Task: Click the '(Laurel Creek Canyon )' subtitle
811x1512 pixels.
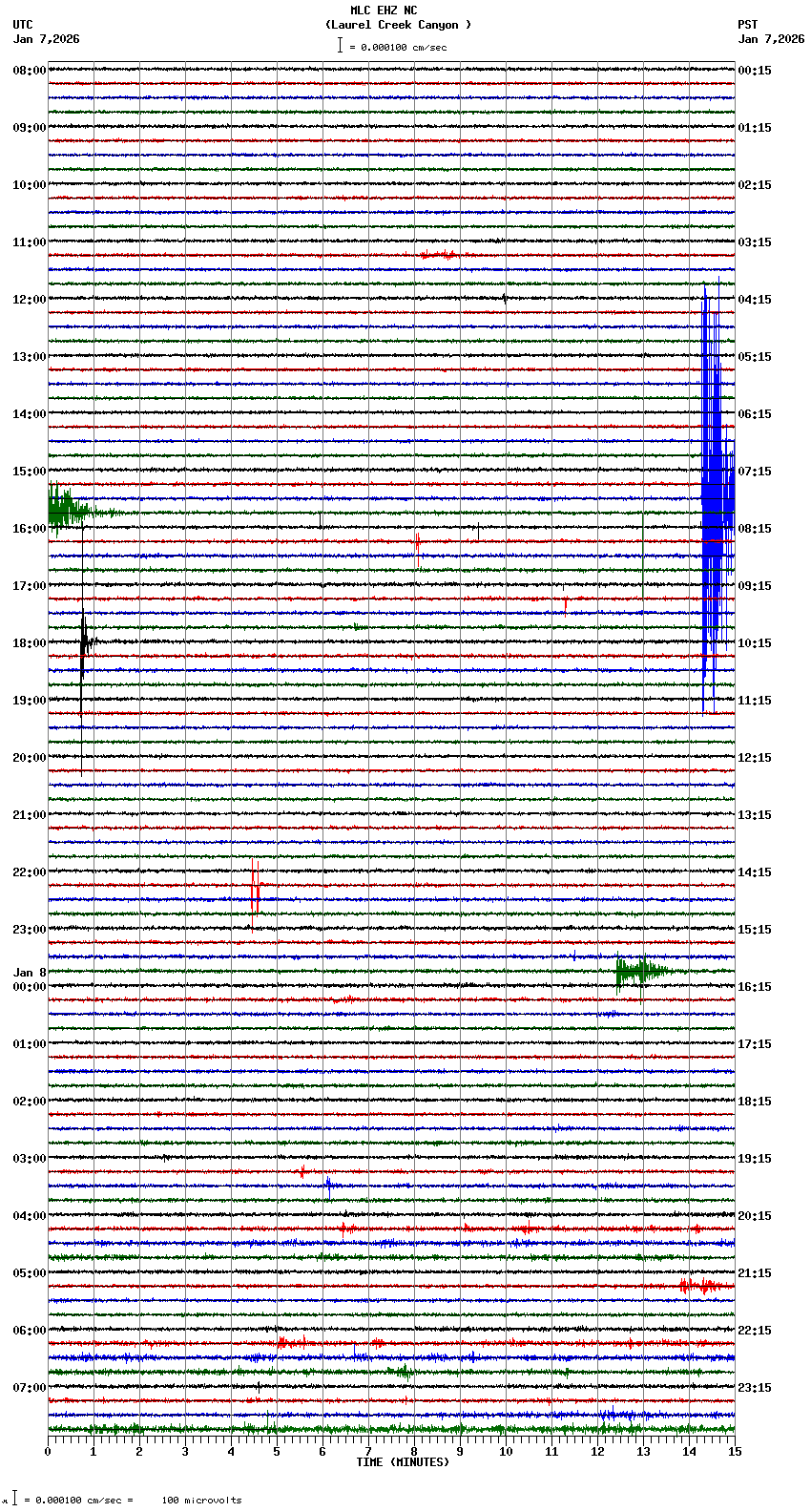Action: point(398,25)
